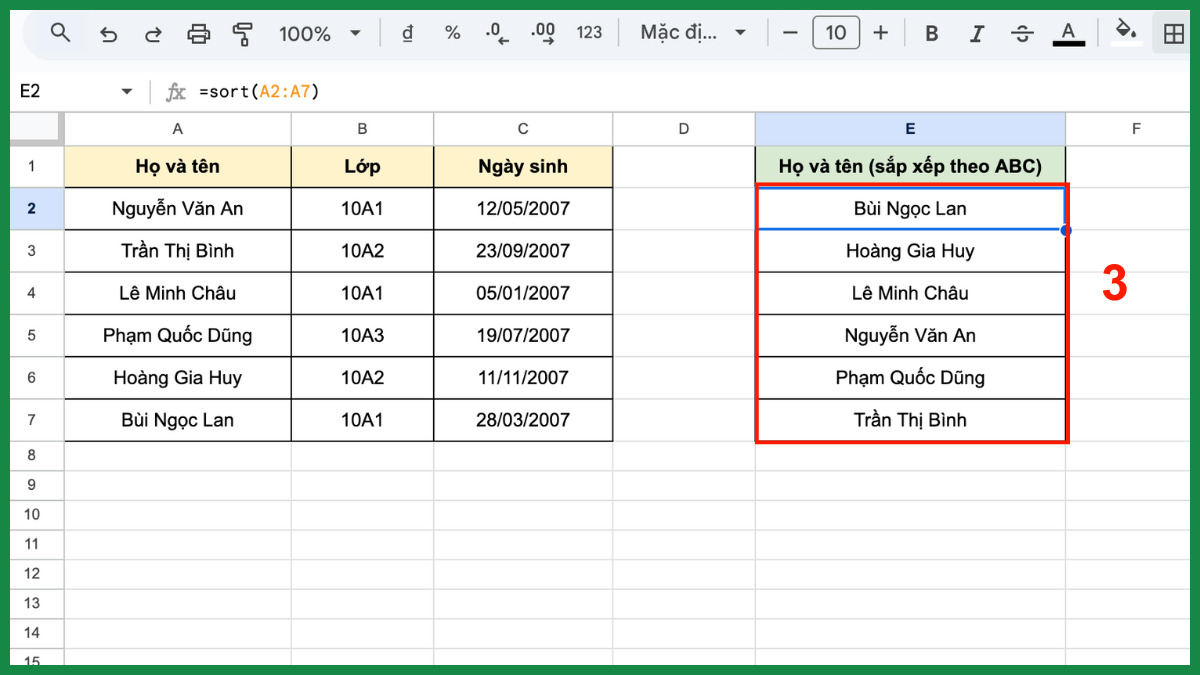Click the formula bar containing =sort(A2:A7)
The height and width of the screenshot is (675, 1200).
600,92
